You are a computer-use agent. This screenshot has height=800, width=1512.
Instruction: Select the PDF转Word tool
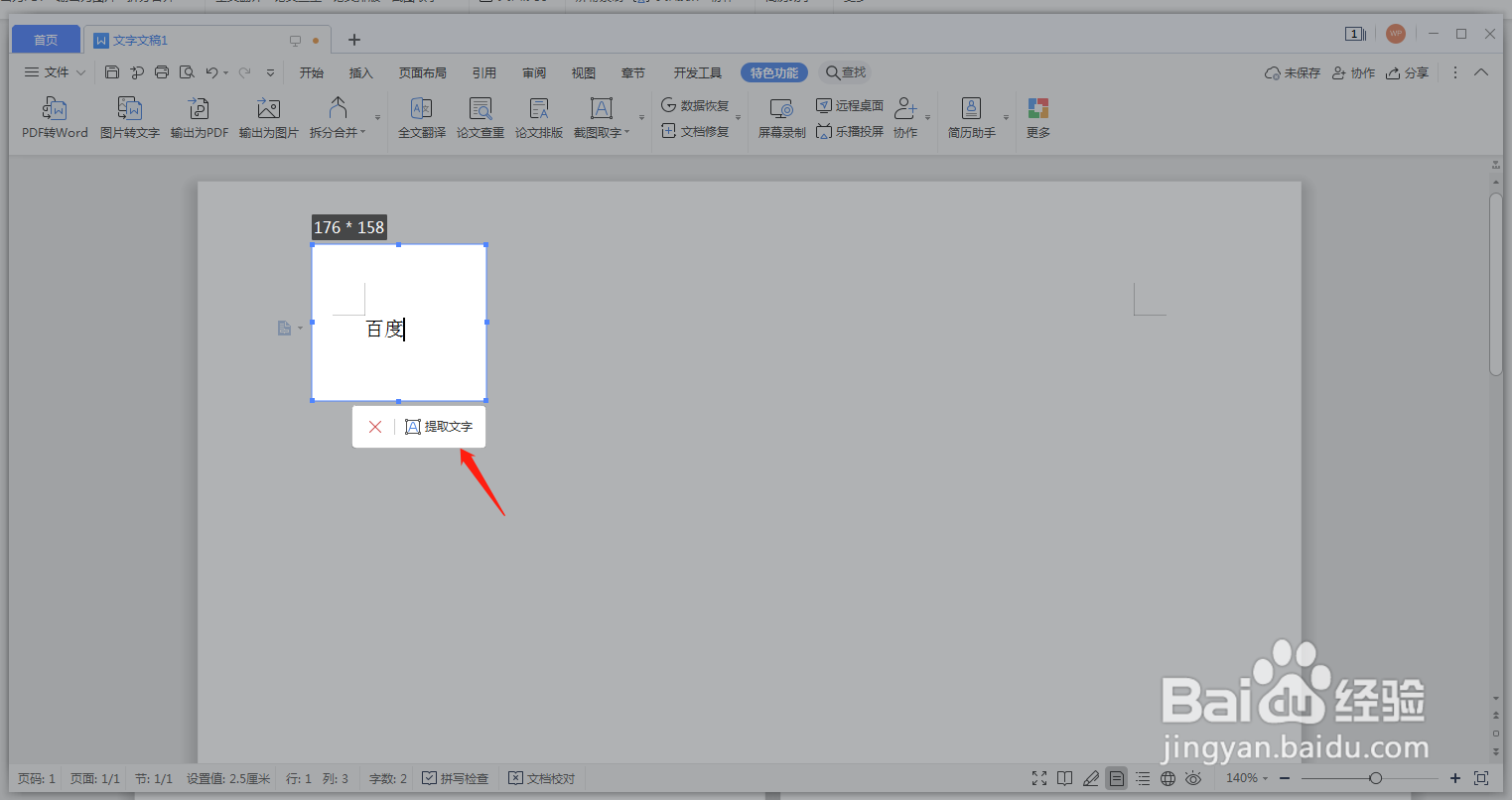55,117
